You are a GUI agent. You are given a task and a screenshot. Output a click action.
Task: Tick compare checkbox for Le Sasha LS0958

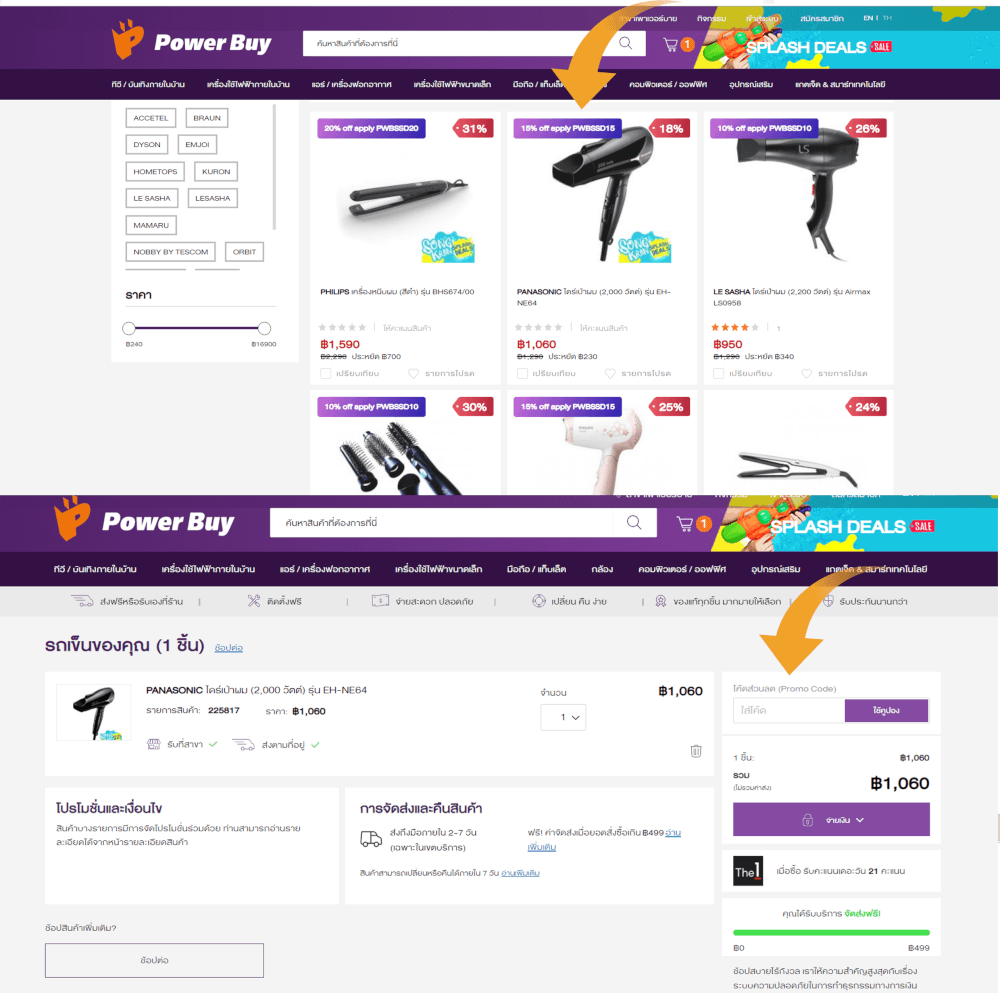coord(719,373)
